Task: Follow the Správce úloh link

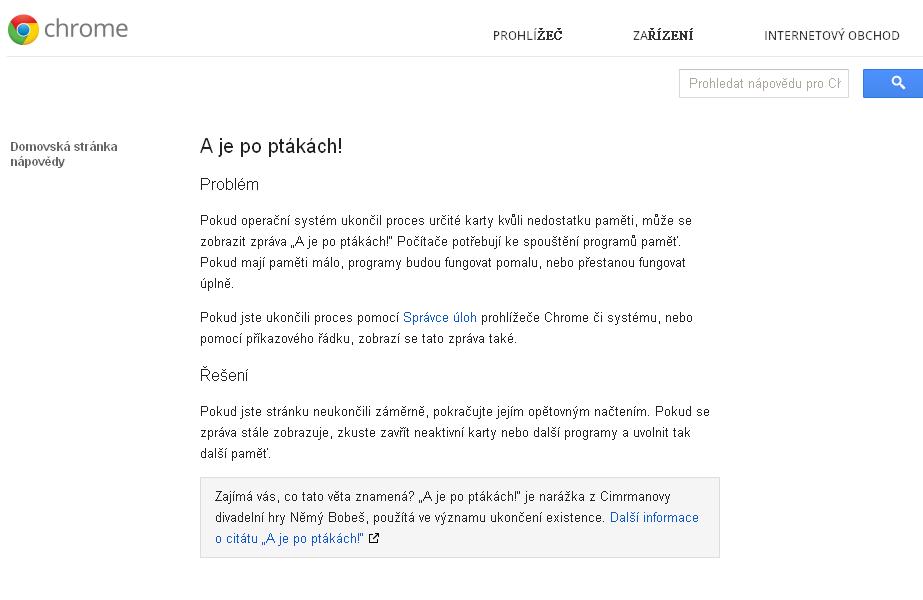Action: point(440,318)
